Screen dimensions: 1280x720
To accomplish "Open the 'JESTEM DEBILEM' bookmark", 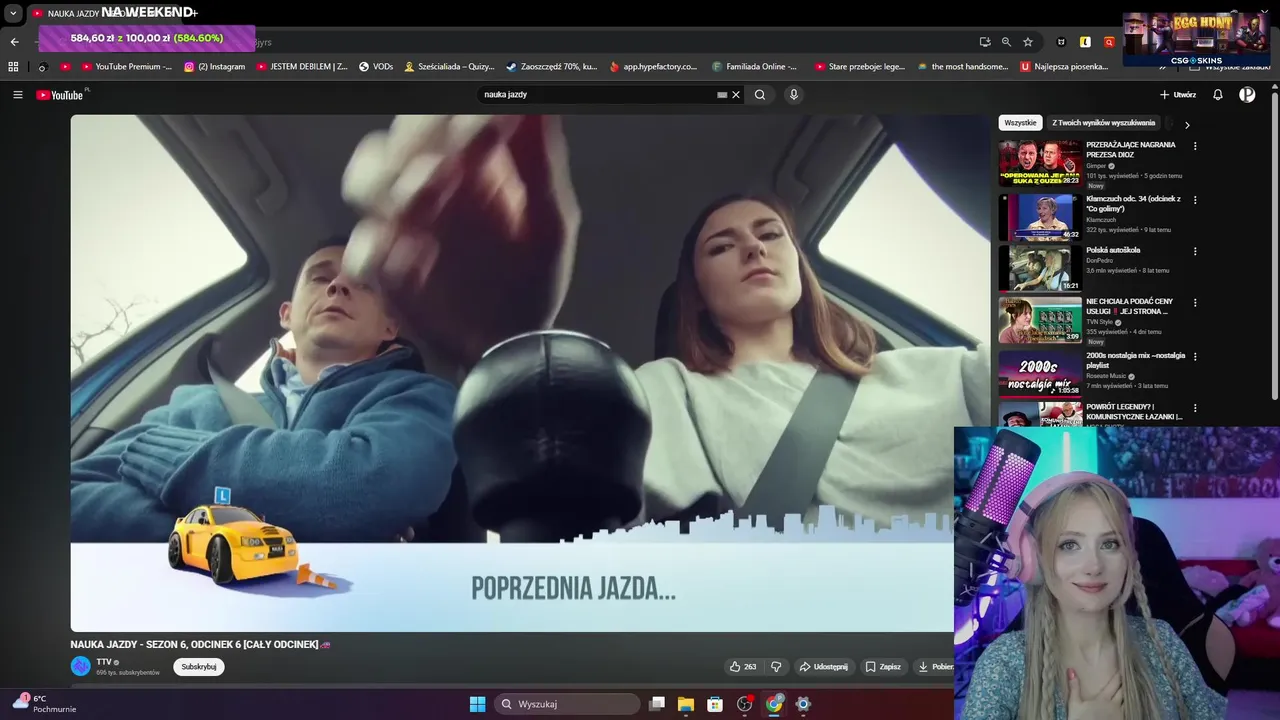I will [302, 67].
